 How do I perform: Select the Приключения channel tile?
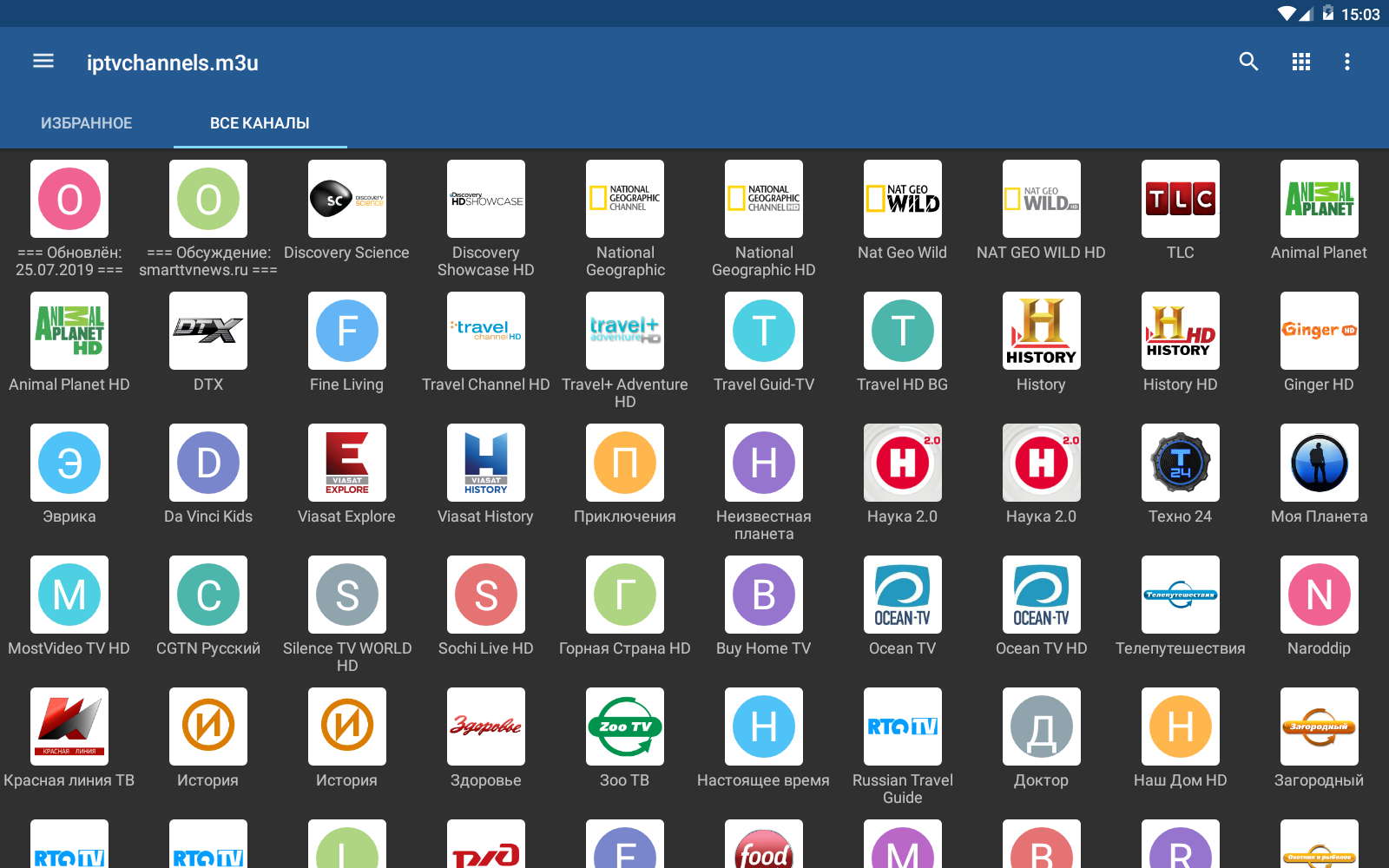point(625,463)
